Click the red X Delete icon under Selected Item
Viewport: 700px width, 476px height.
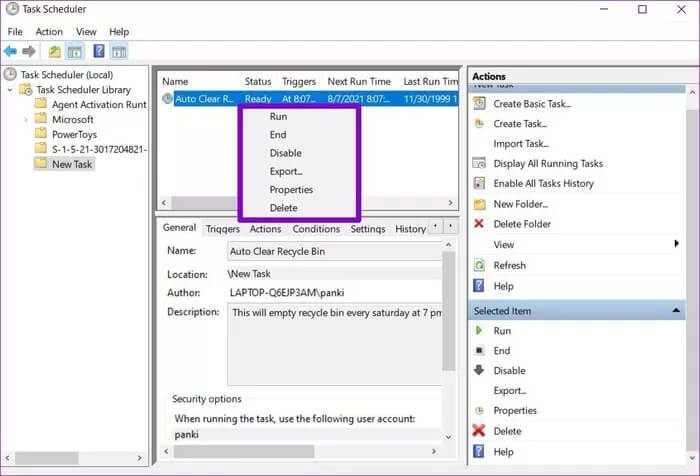[x=479, y=430]
